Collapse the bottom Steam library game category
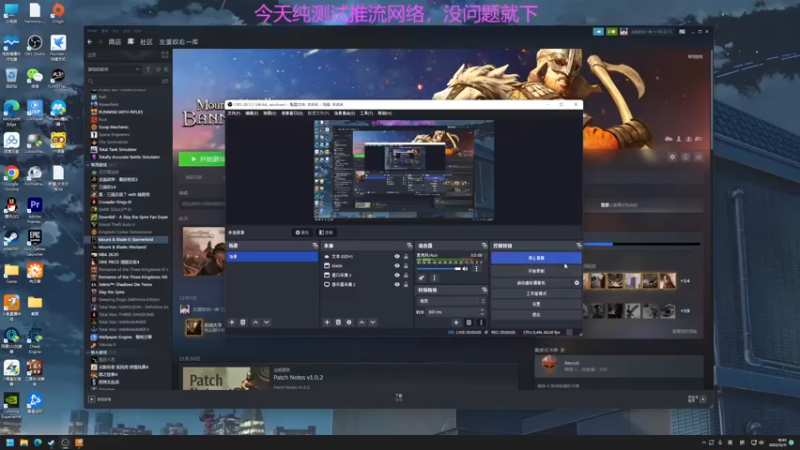The image size is (800, 450). [88, 352]
